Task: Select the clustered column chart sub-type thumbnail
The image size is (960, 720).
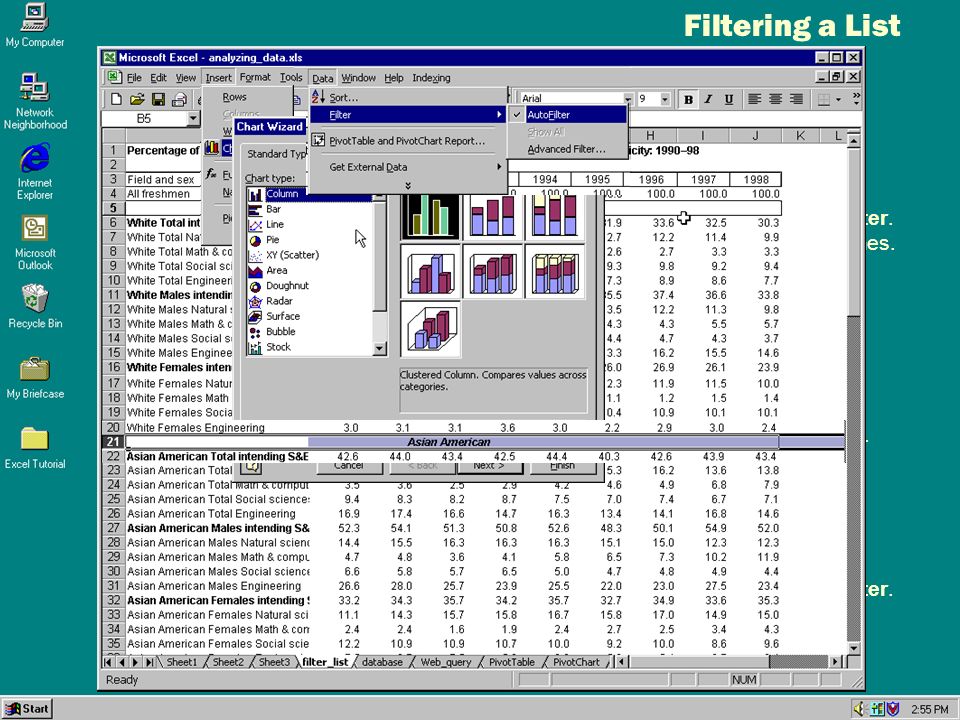Action: 430,216
